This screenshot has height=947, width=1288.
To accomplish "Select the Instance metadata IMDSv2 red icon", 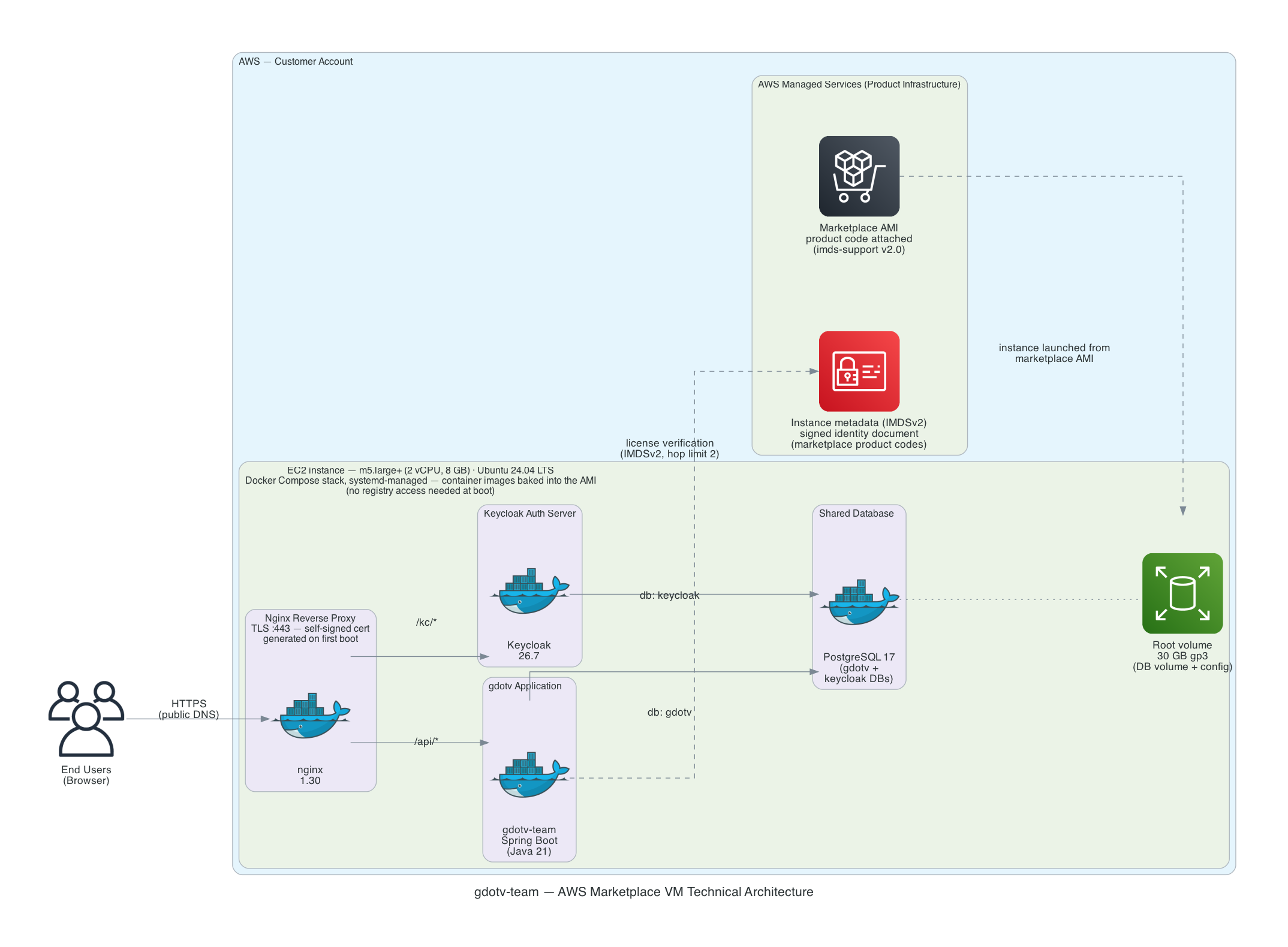I will (x=859, y=371).
